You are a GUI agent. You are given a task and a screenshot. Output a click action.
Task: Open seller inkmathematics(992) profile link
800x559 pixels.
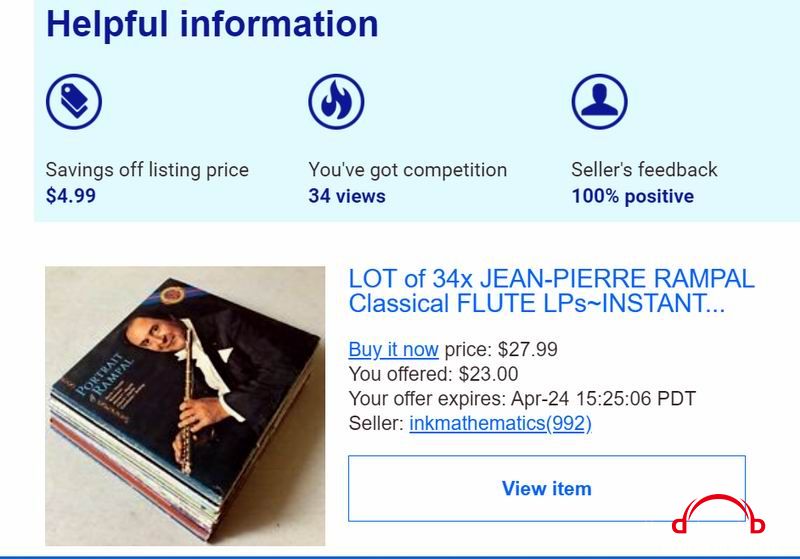click(500, 423)
